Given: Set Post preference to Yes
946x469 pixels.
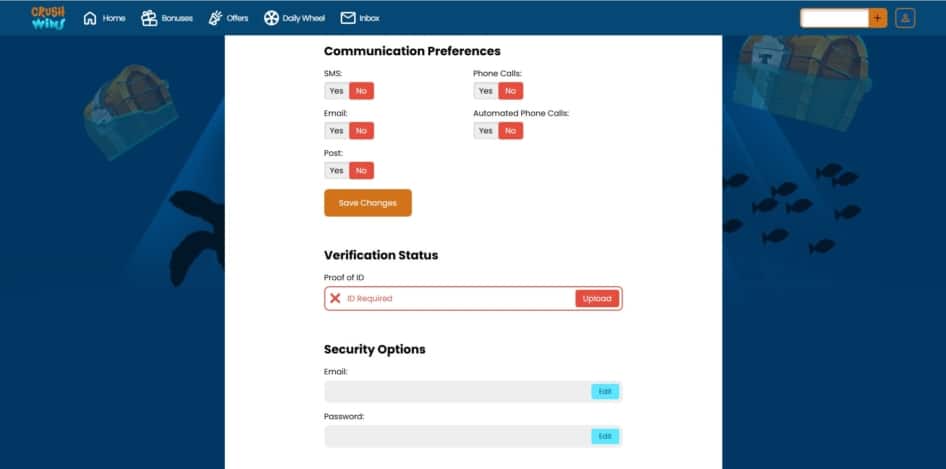Looking at the screenshot, I should point(337,171).
